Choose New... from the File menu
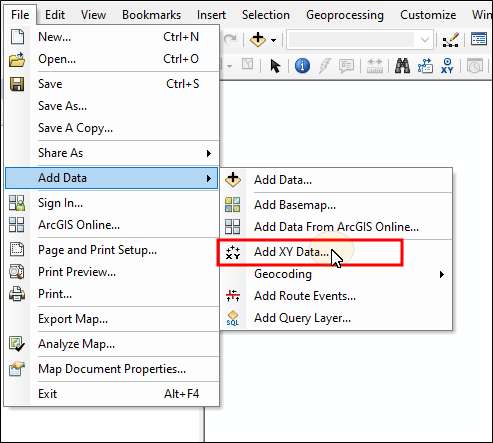This screenshot has height=443, width=493. coord(112,37)
